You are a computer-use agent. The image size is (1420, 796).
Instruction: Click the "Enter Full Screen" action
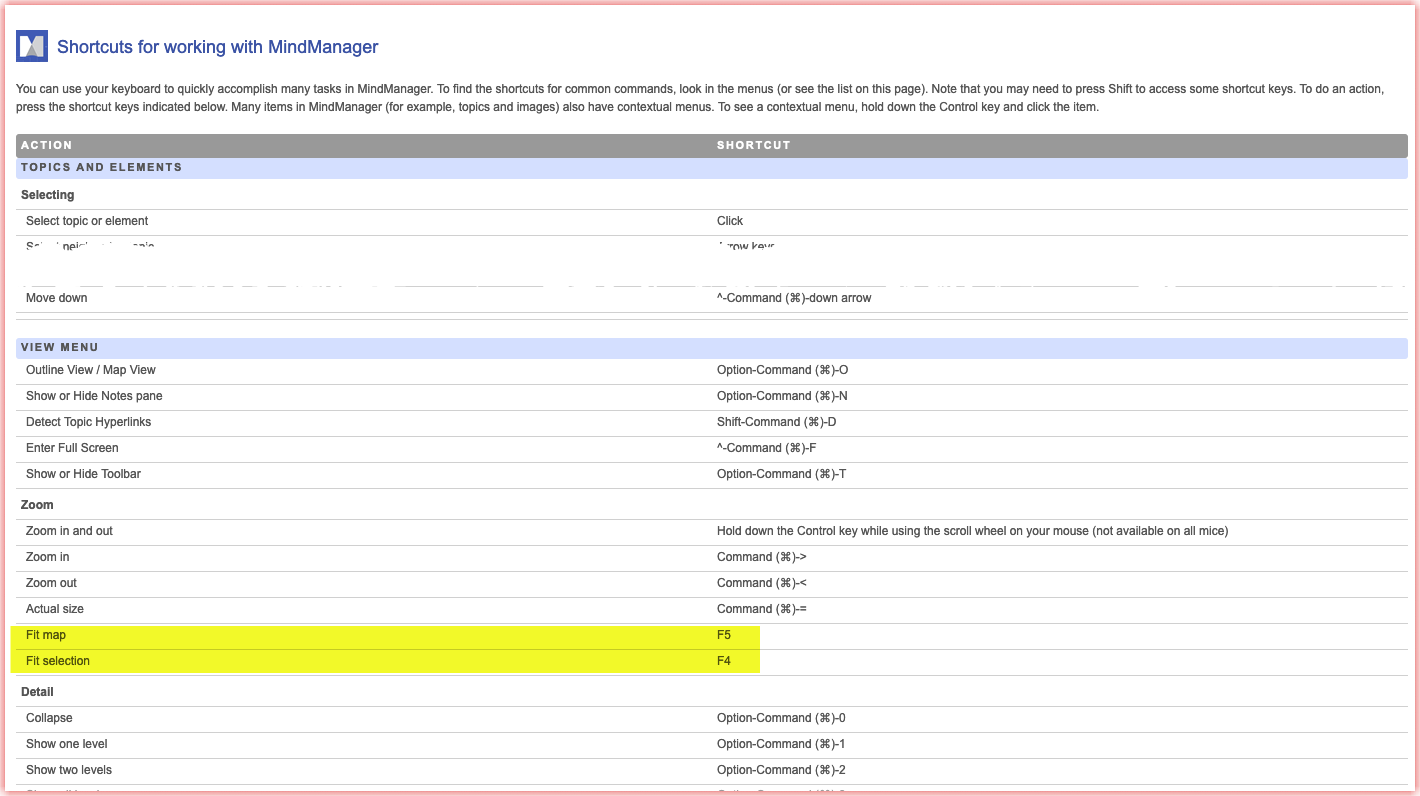point(72,448)
